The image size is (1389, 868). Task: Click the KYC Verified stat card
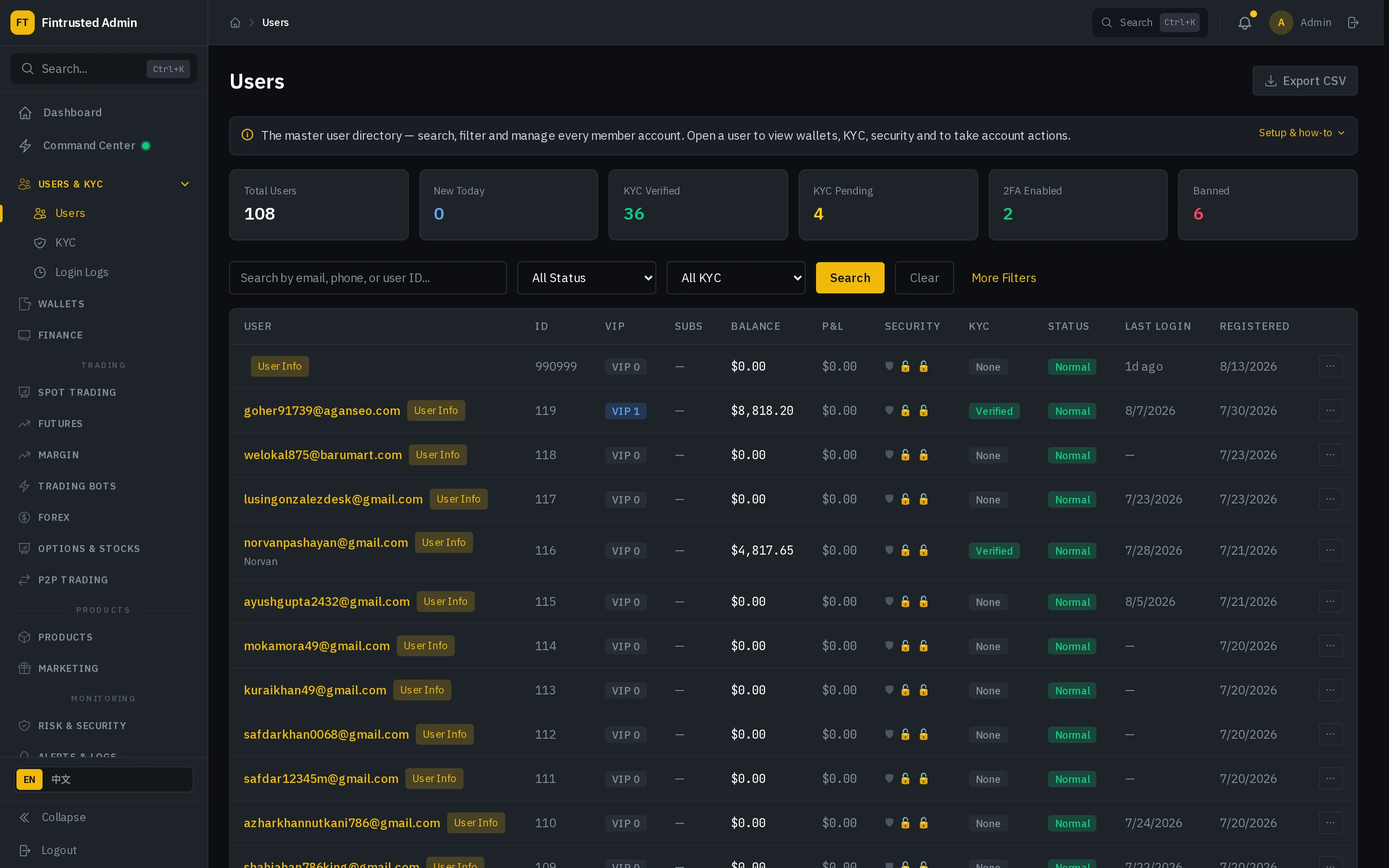pos(698,204)
